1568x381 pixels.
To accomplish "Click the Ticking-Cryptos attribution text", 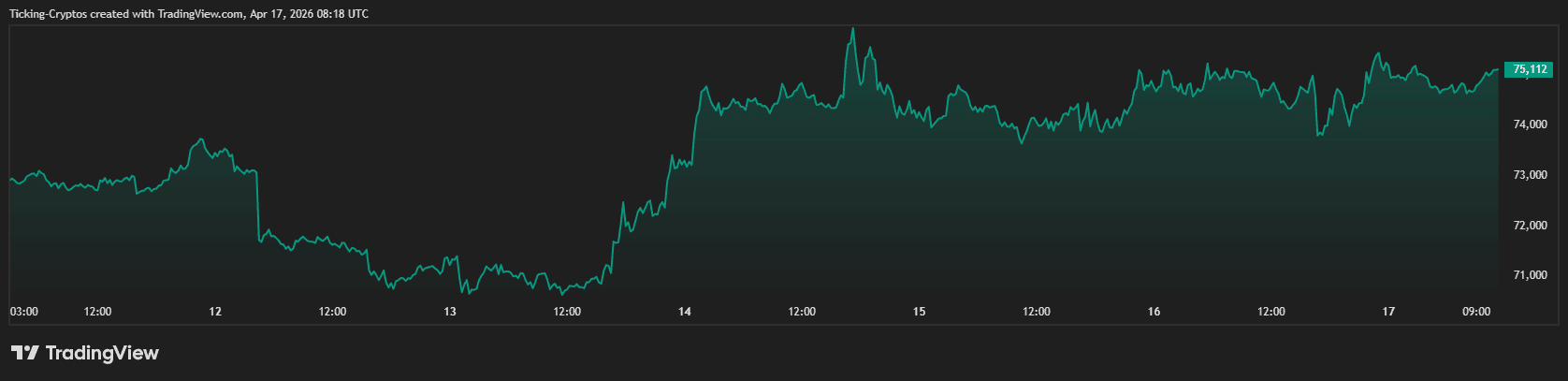I will [x=188, y=14].
